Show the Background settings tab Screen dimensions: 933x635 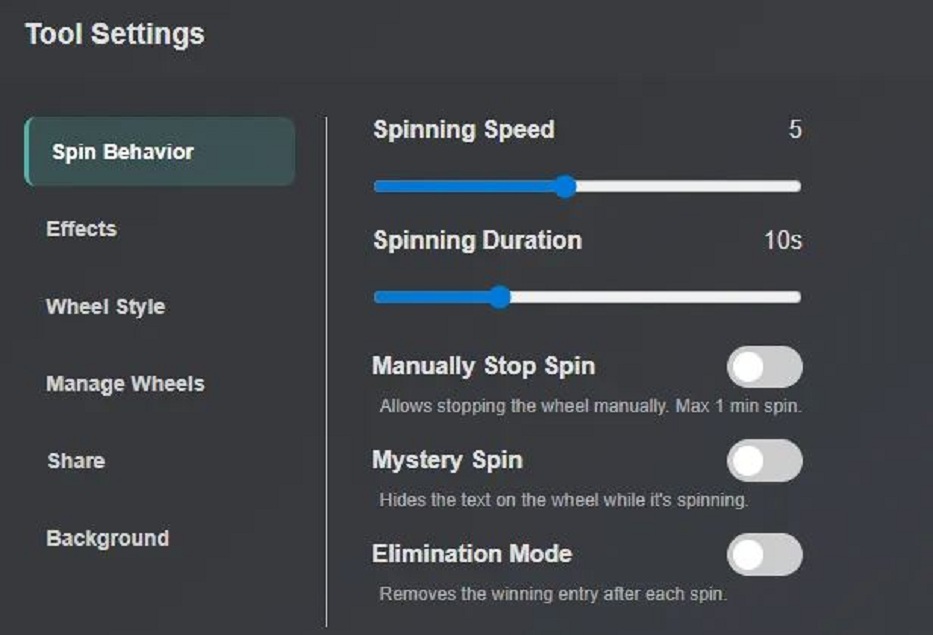107,538
